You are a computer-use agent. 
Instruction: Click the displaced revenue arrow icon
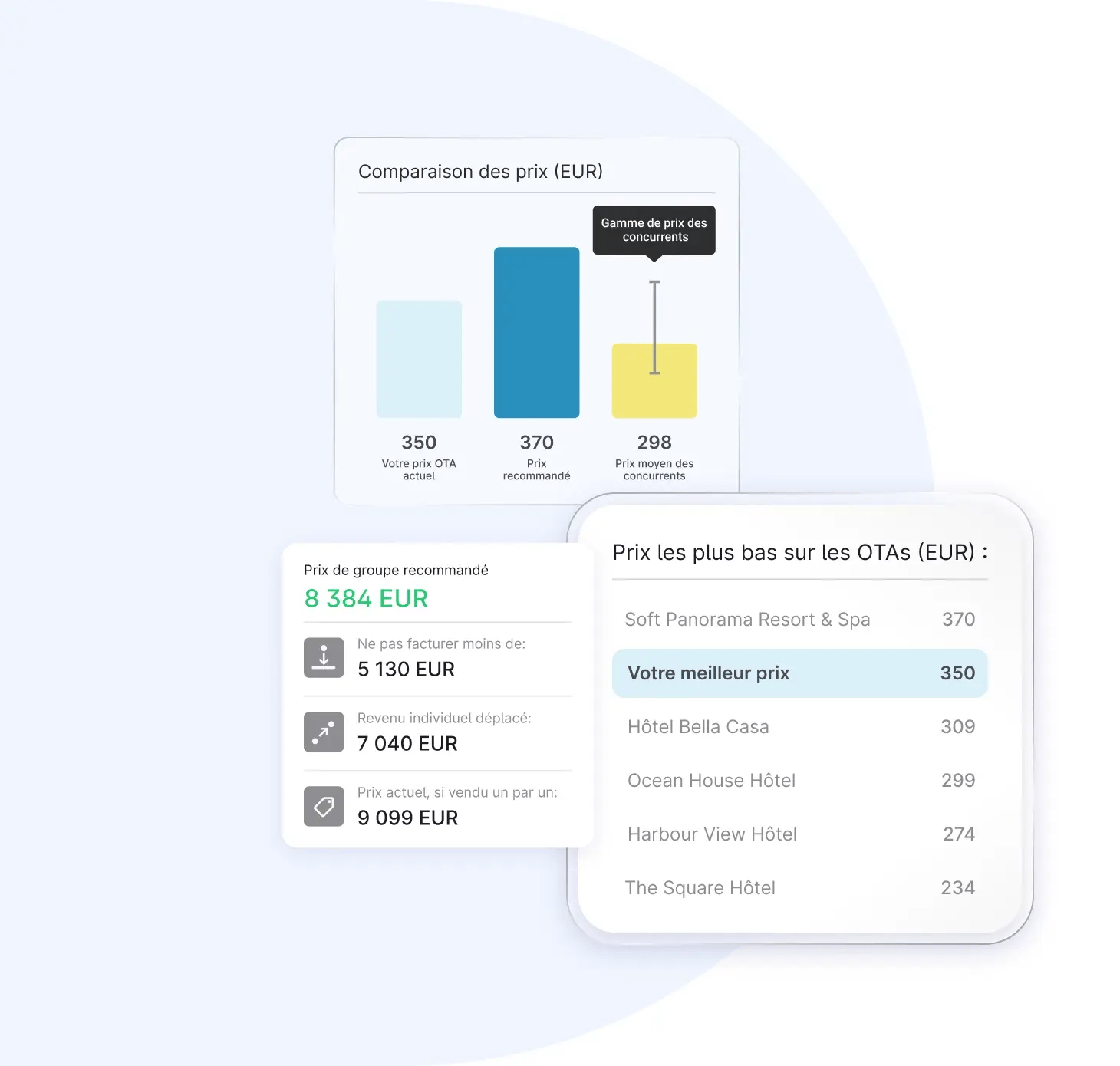click(x=324, y=732)
